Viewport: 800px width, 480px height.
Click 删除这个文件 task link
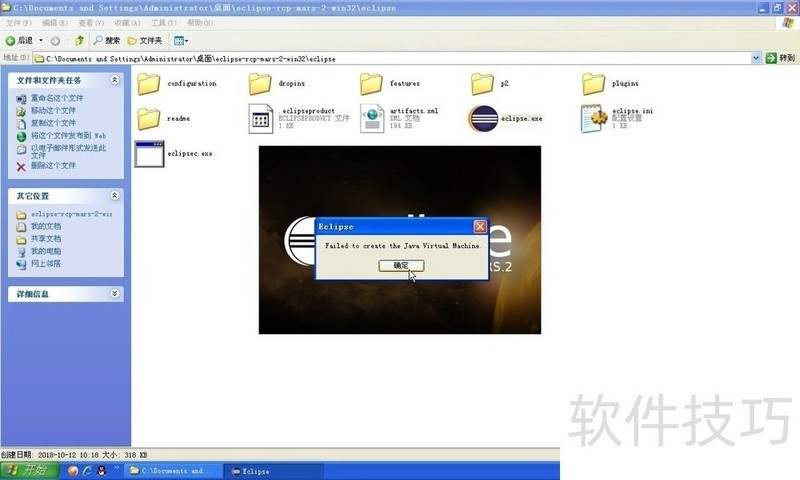[53, 166]
